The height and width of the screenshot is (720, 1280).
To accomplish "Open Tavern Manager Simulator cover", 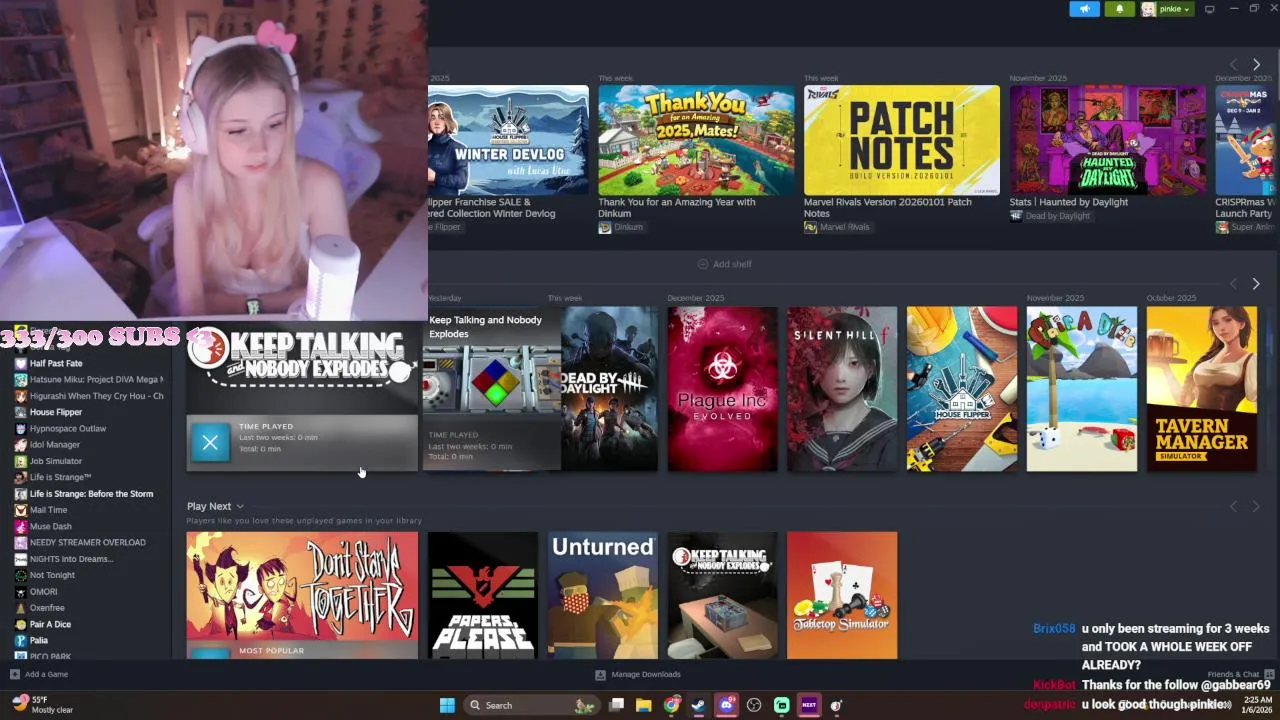I will pos(1202,389).
